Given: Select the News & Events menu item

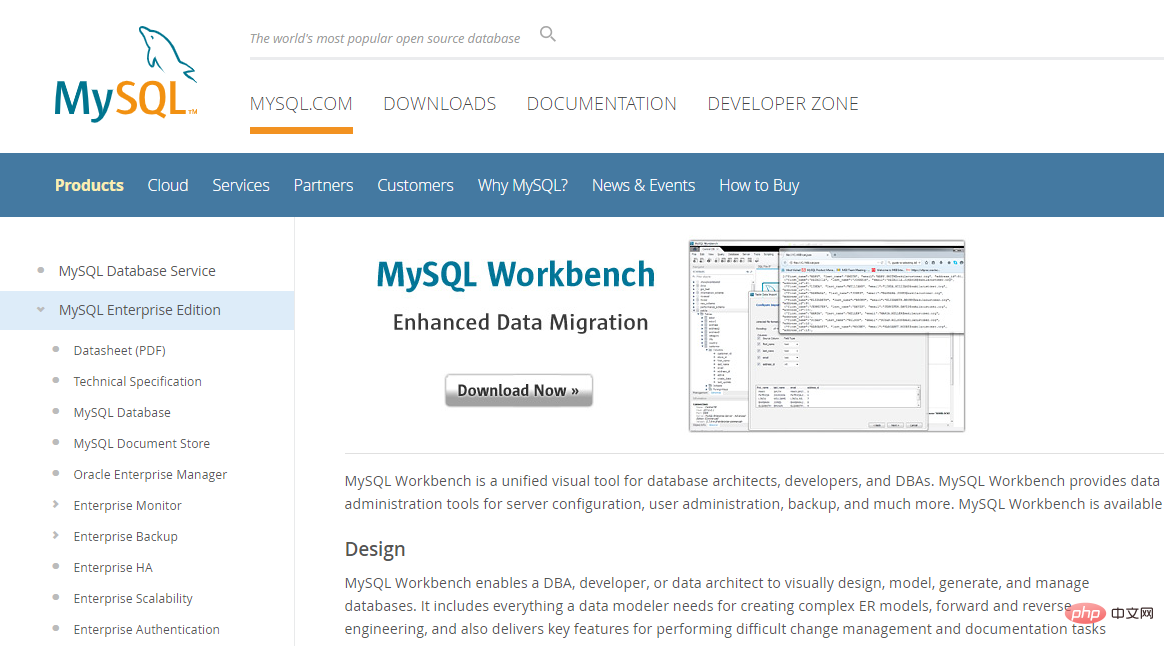Looking at the screenshot, I should (643, 185).
